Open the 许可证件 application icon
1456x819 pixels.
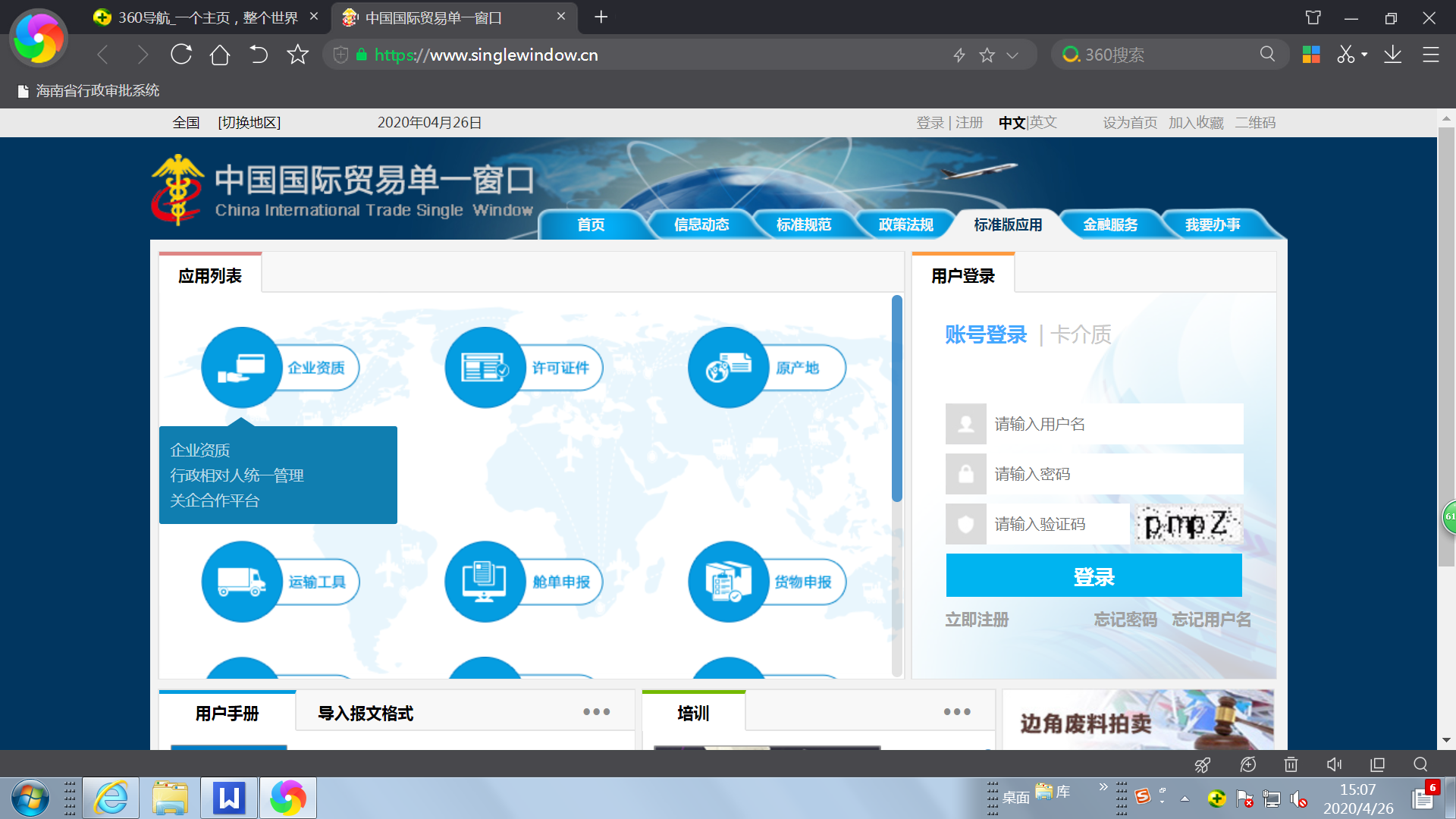tap(485, 368)
